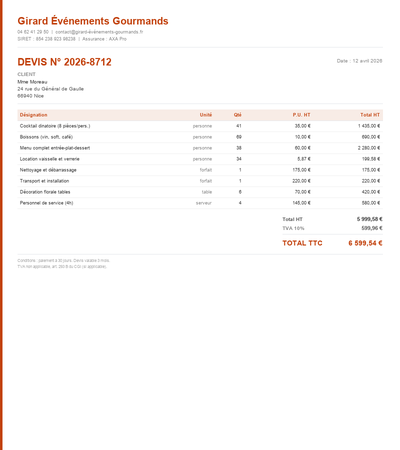Select the date '12 avril 2026'
400x450 pixels.
click(x=367, y=61)
